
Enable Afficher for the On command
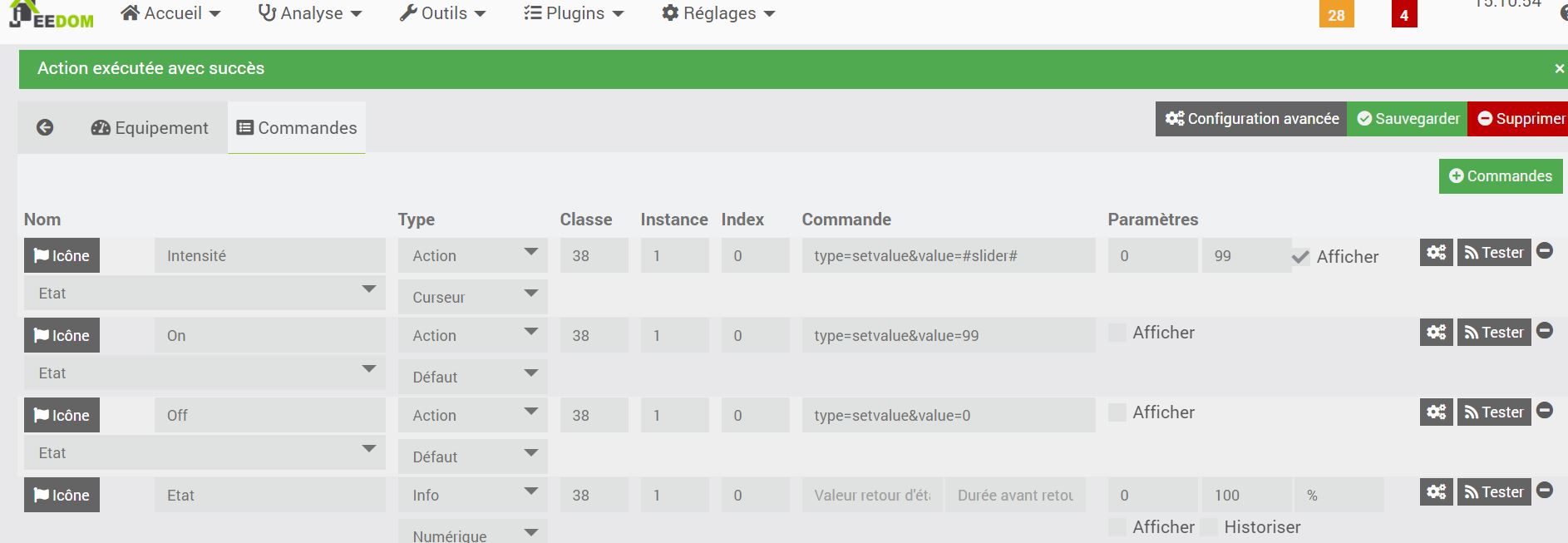(x=1117, y=333)
